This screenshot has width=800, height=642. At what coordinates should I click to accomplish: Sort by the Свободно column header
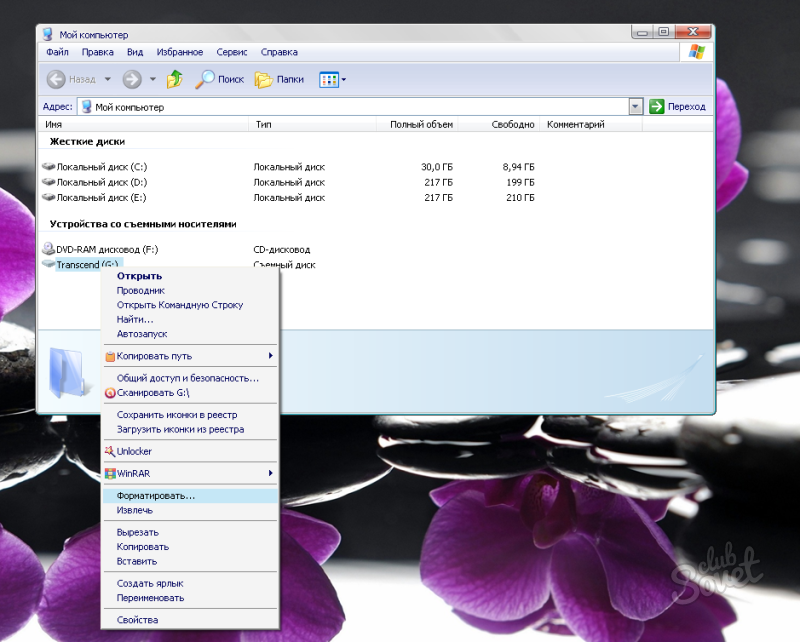click(514, 125)
